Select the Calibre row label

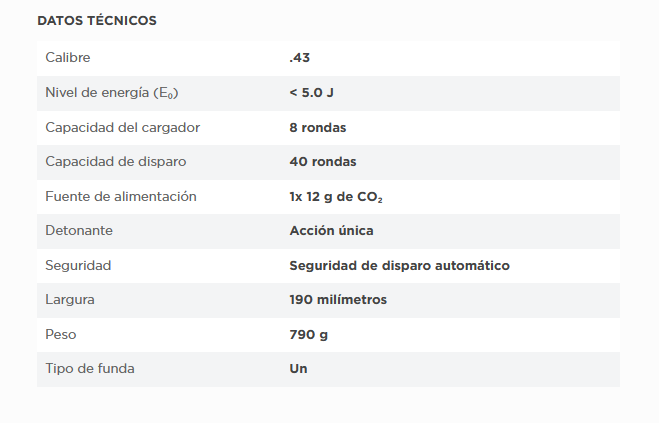pyautogui.click(x=67, y=58)
